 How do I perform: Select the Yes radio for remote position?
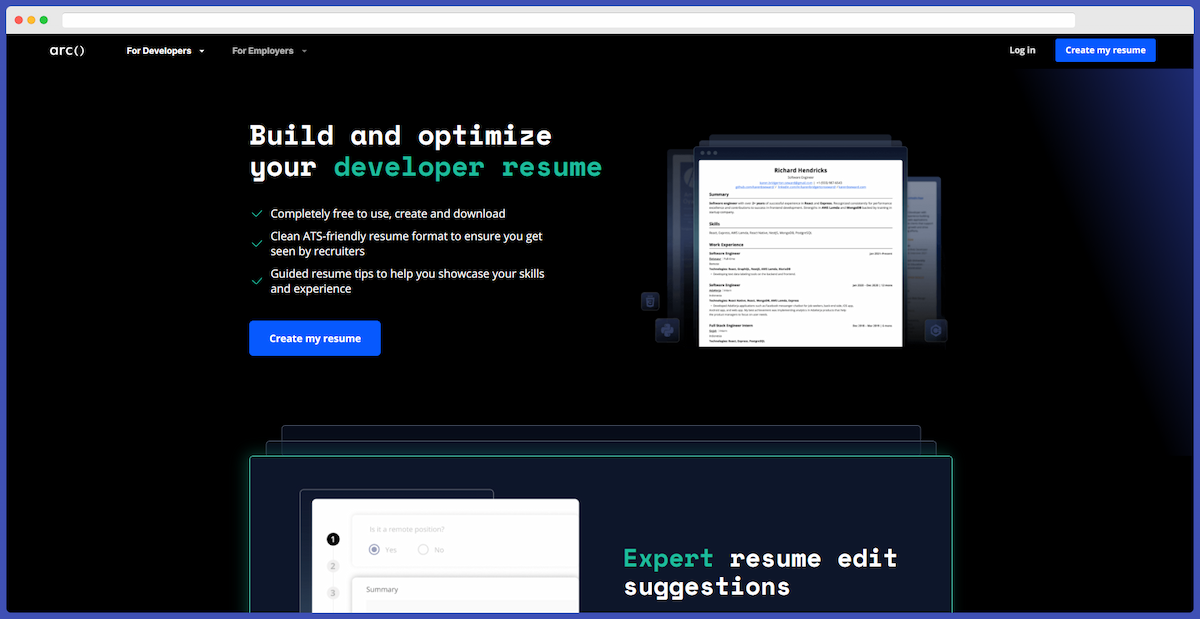tap(374, 549)
